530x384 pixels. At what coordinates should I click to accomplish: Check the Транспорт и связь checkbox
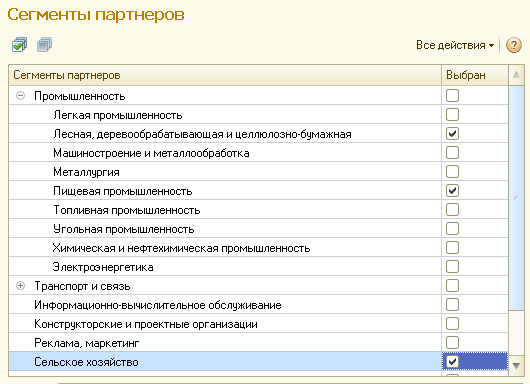tap(452, 286)
